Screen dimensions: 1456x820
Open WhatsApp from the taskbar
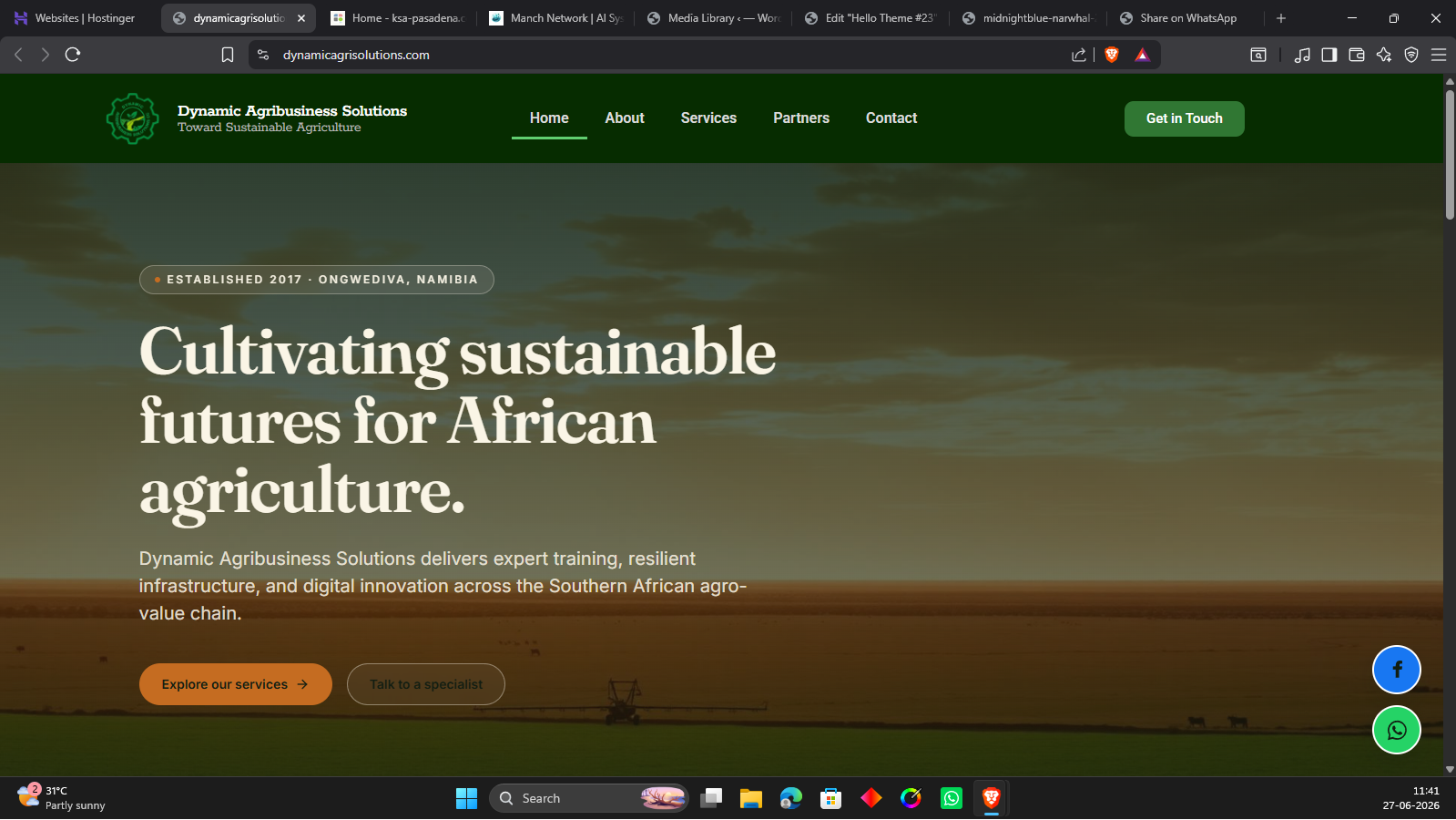click(952, 798)
